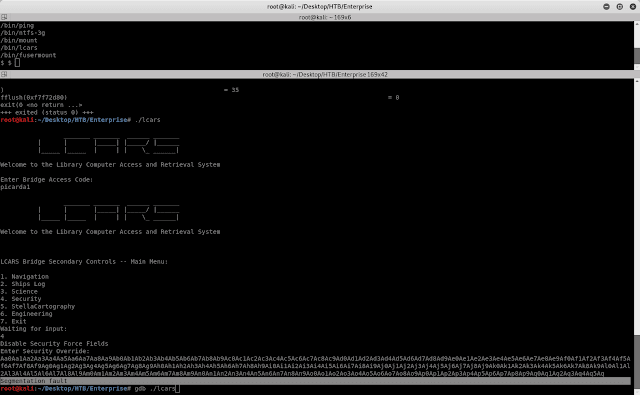The width and height of the screenshot is (640, 395).
Task: Click the '= 35' return value text
Action: pos(231,90)
